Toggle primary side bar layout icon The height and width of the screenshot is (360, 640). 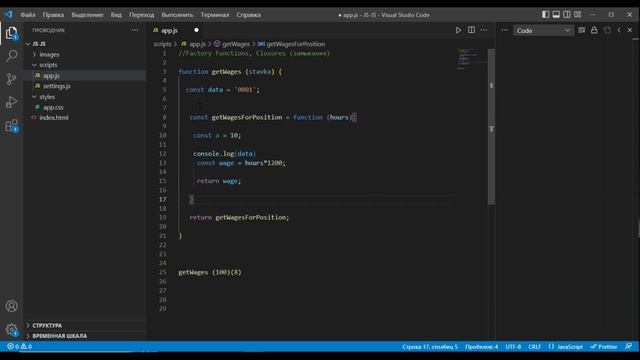point(546,15)
